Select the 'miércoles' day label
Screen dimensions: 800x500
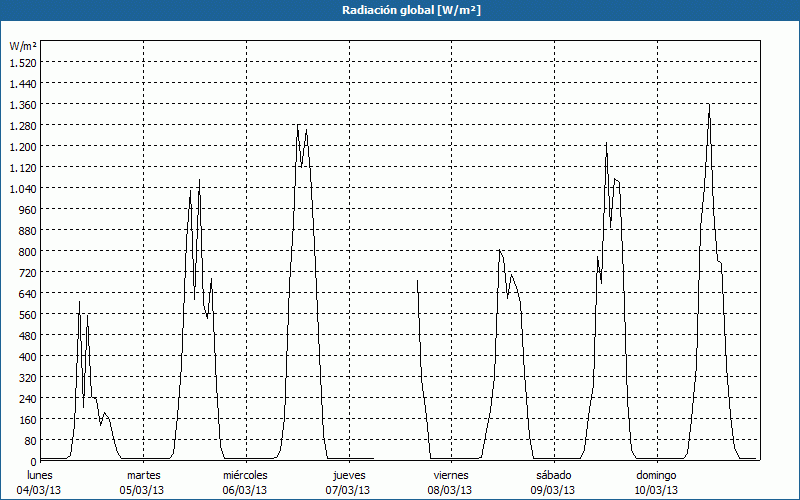245,475
